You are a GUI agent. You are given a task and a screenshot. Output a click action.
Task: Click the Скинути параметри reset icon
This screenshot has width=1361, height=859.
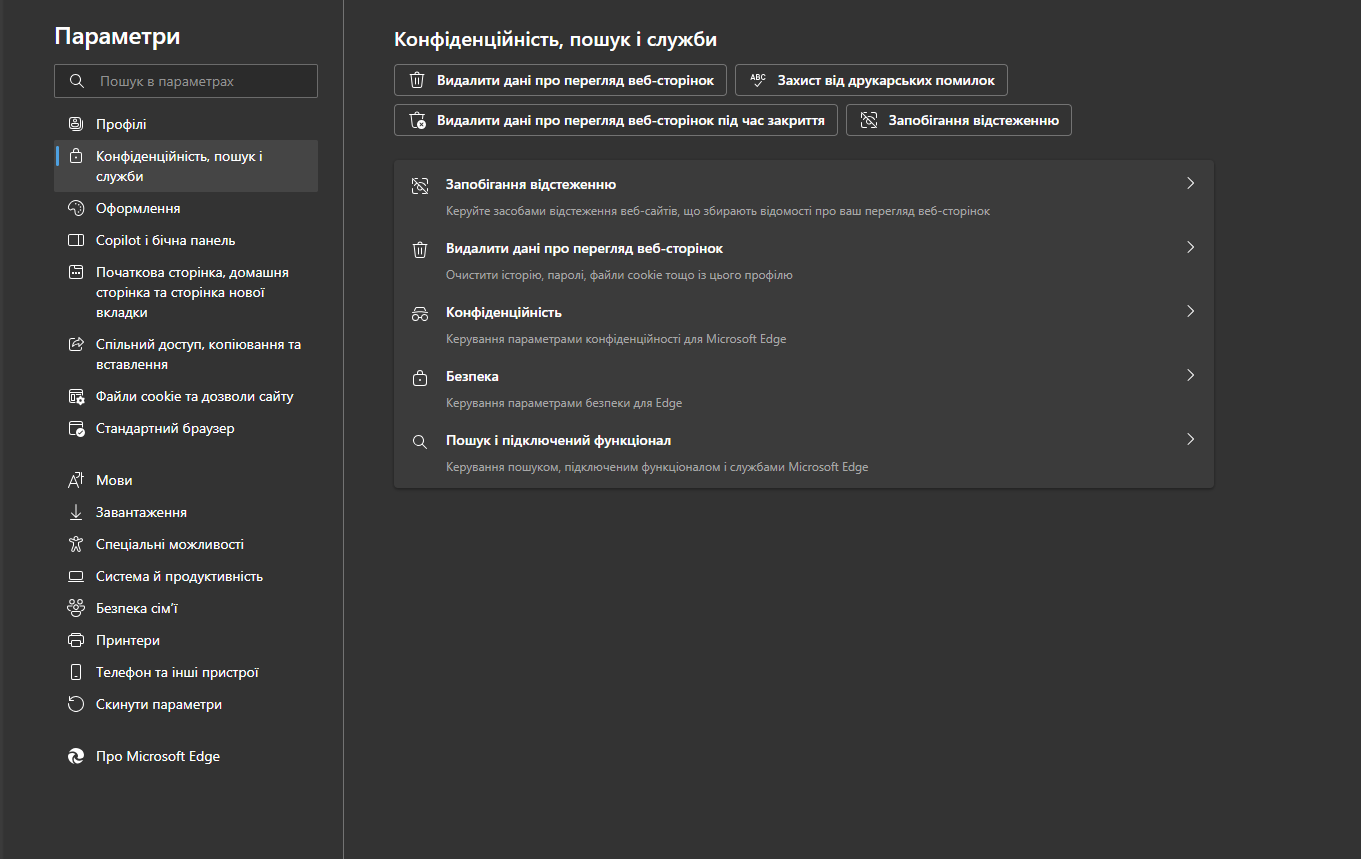click(76, 704)
